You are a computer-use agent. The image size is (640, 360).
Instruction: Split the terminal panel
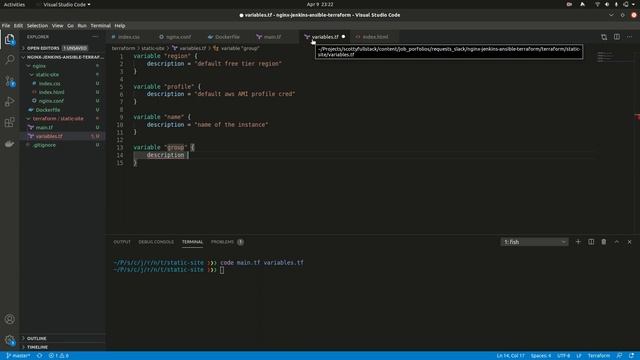591,242
